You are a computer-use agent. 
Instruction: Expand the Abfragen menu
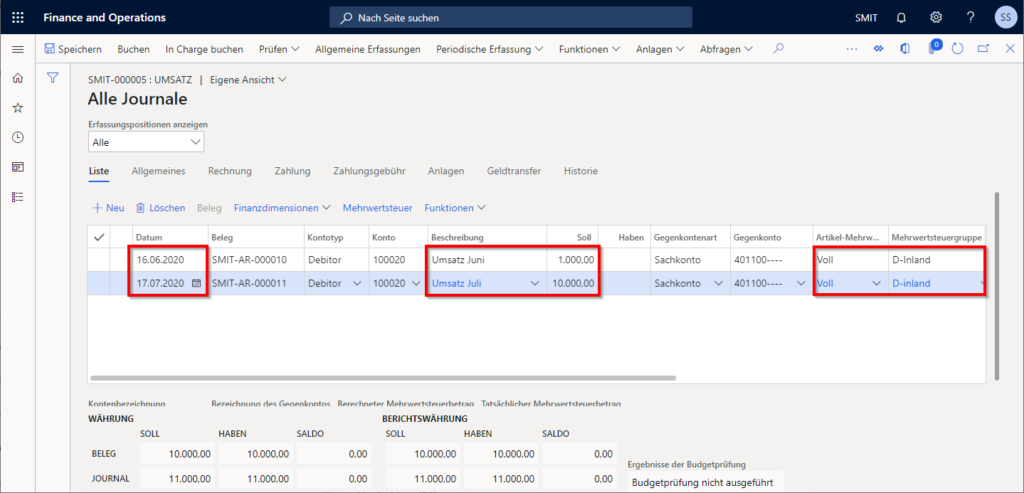point(726,49)
